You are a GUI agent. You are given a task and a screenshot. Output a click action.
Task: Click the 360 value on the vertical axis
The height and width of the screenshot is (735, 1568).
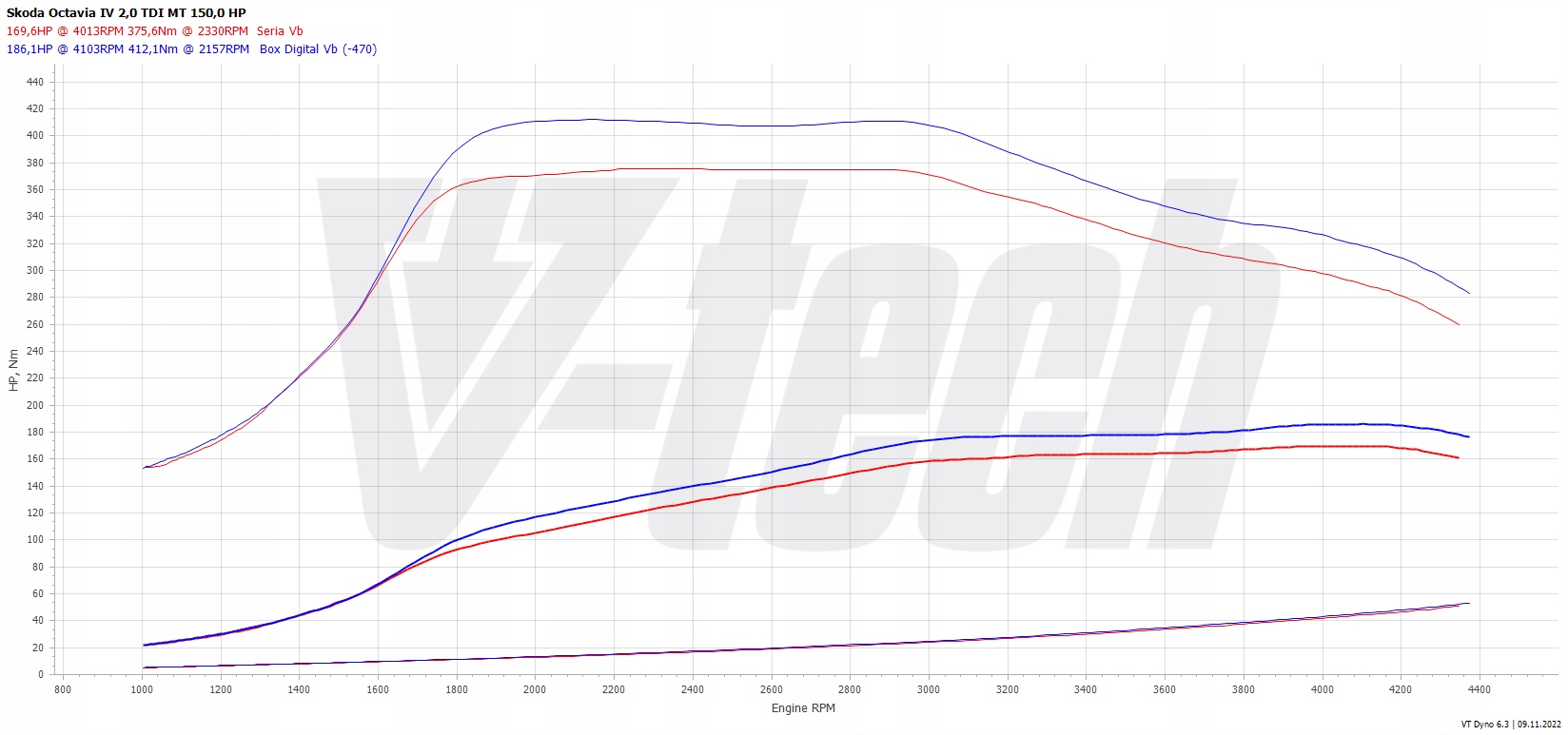point(35,189)
